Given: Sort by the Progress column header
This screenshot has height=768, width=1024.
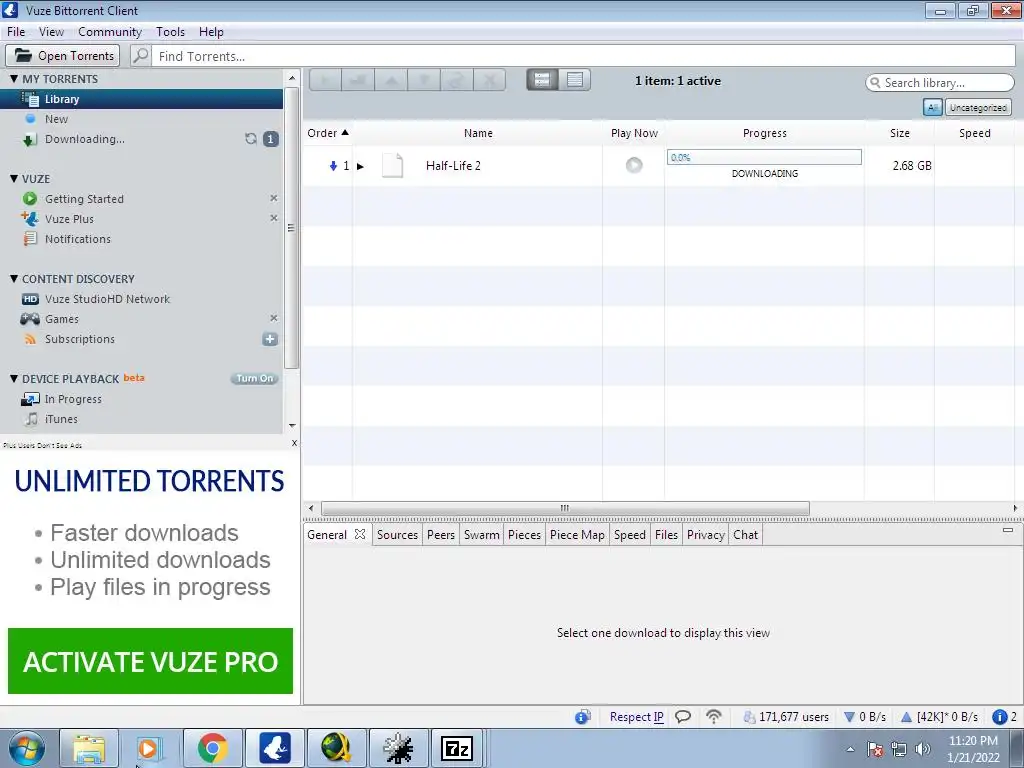Looking at the screenshot, I should [765, 133].
